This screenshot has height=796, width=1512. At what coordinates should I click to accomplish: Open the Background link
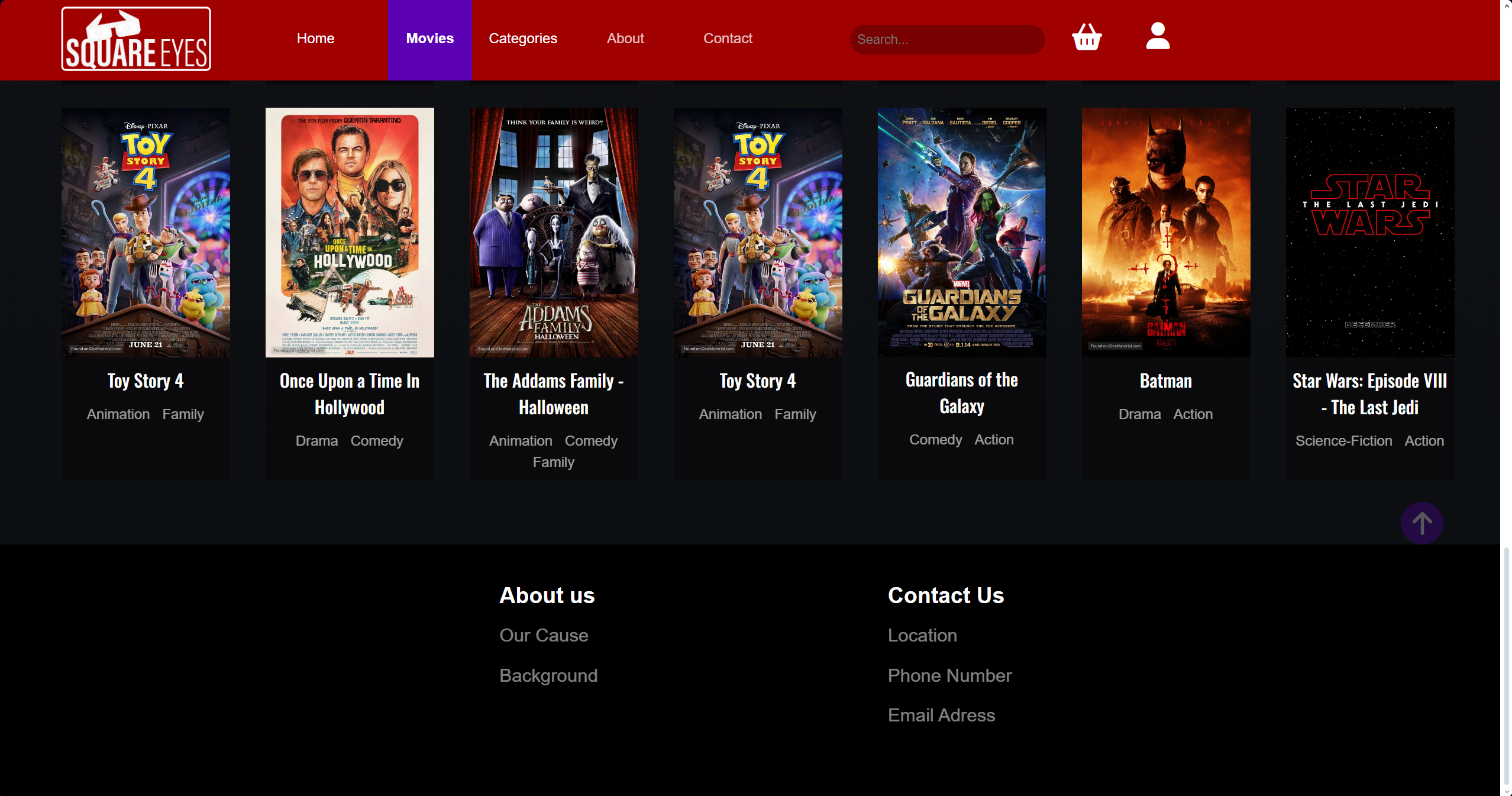click(548, 675)
